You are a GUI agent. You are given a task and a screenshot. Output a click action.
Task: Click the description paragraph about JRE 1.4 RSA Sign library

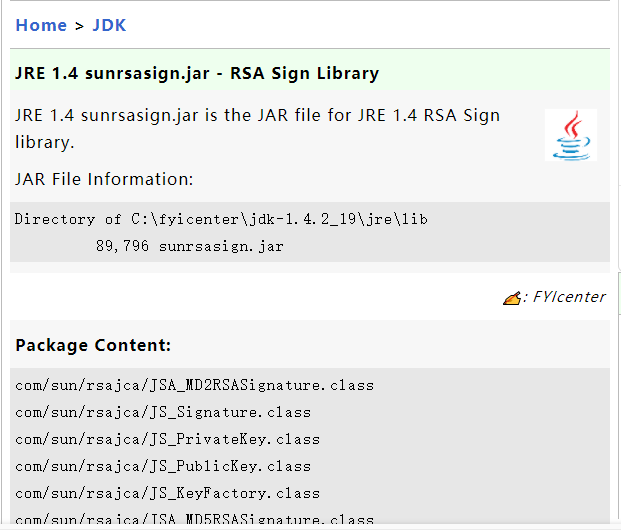tap(257, 129)
